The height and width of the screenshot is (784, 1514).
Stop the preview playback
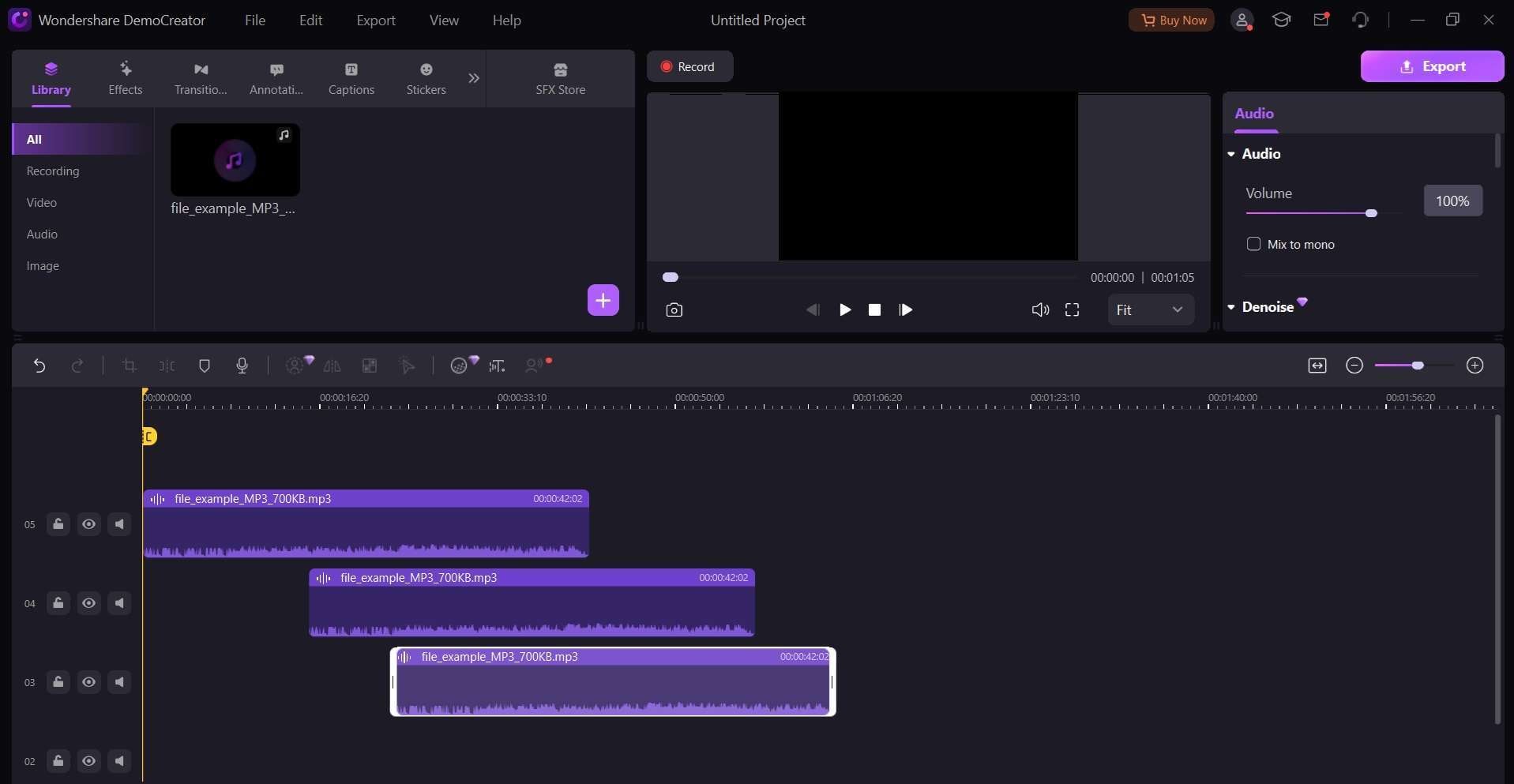pos(874,310)
